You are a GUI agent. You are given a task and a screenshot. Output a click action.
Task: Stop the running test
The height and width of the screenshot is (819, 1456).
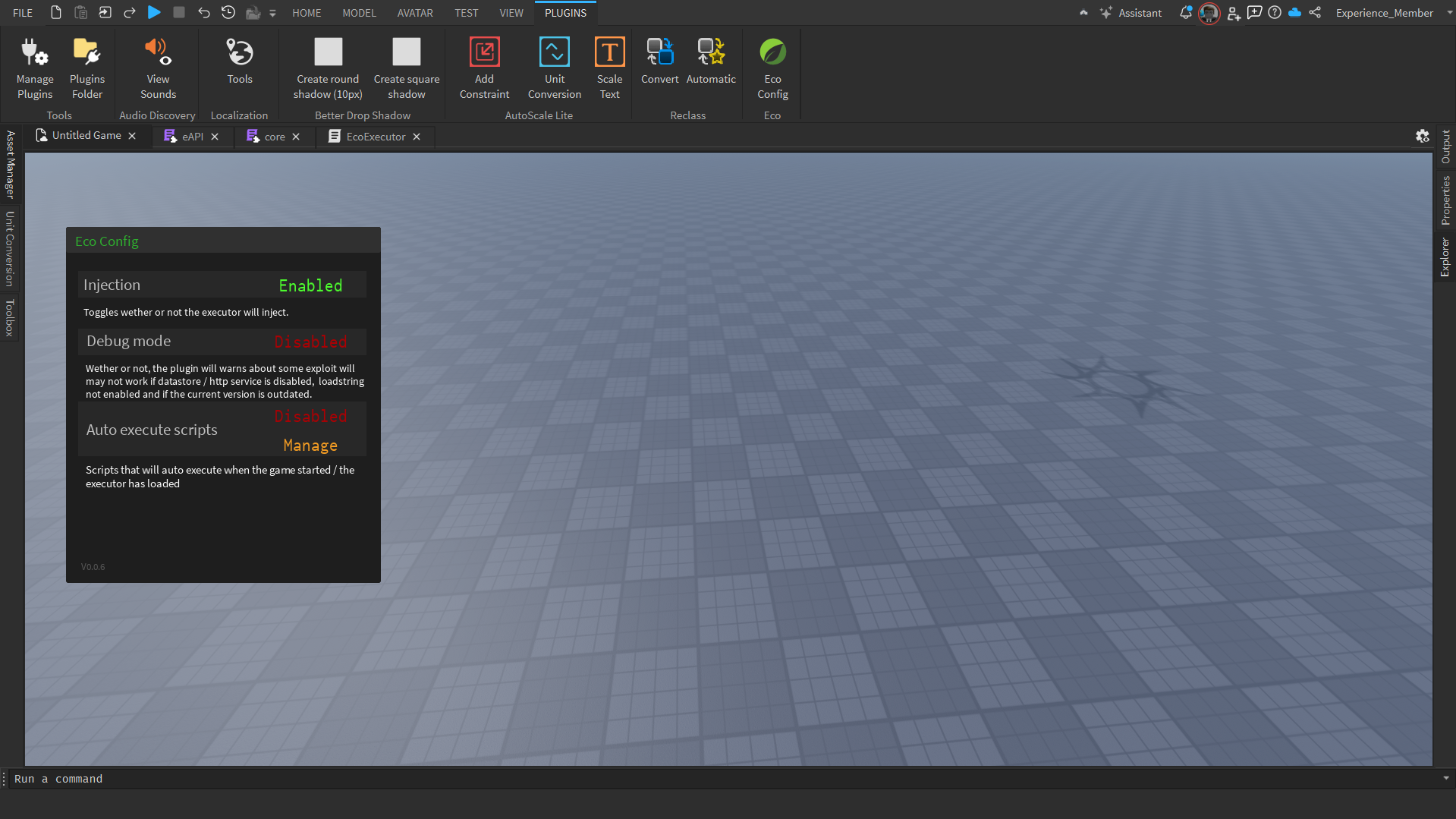click(x=179, y=12)
